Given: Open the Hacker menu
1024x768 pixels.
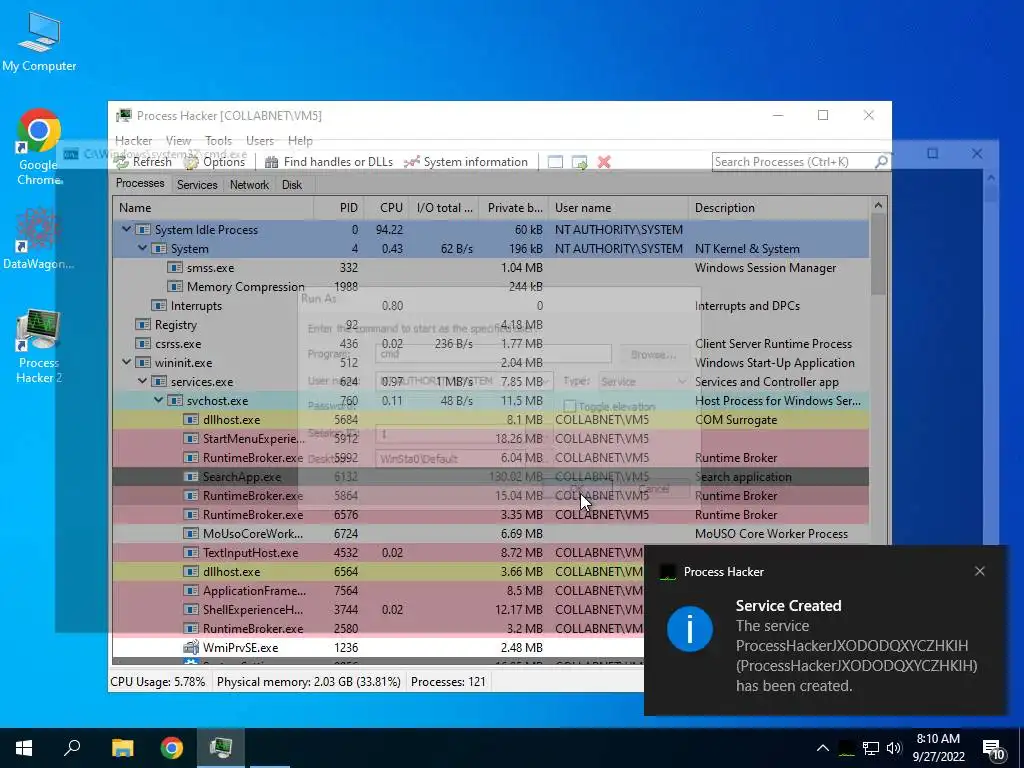Looking at the screenshot, I should (x=133, y=140).
